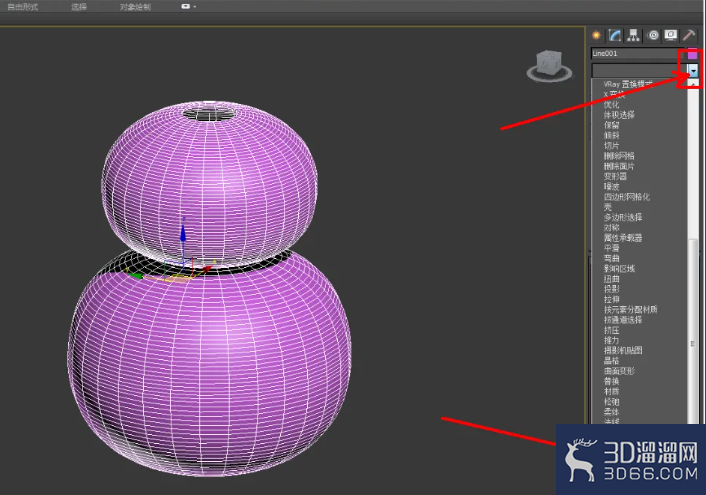Viewport: 706px width, 495px height.
Task: Choose 多边形选择 from the list
Action: (x=623, y=217)
